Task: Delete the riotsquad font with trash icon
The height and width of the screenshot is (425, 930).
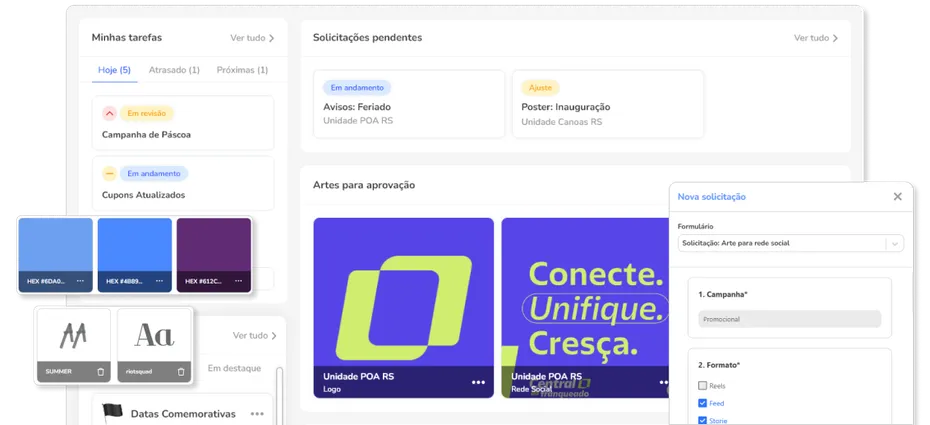Action: (x=181, y=372)
